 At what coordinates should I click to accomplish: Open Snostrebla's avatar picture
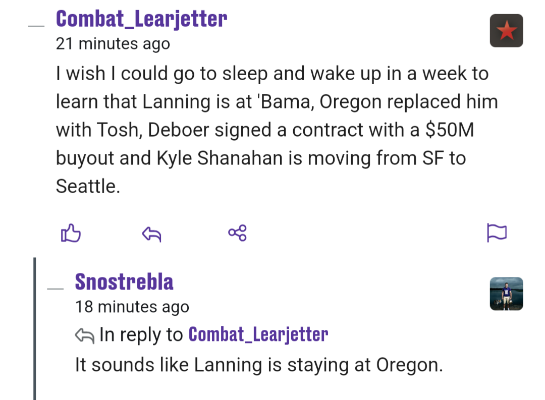[x=506, y=294]
